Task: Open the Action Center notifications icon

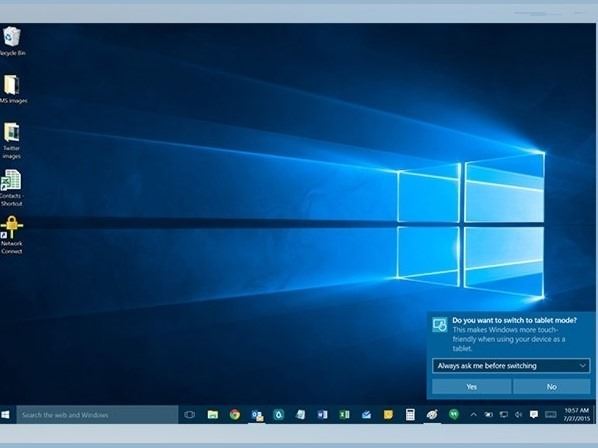Action: [534, 414]
